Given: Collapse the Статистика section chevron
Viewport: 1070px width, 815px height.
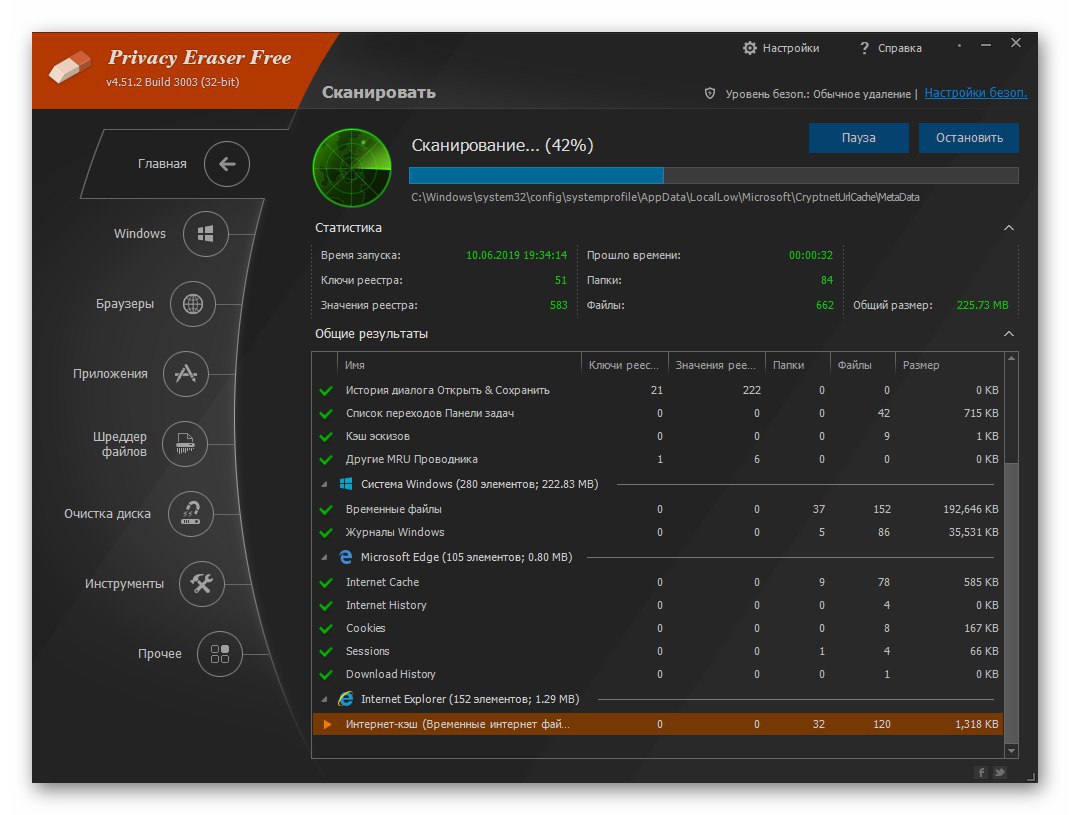Looking at the screenshot, I should click(x=1009, y=228).
